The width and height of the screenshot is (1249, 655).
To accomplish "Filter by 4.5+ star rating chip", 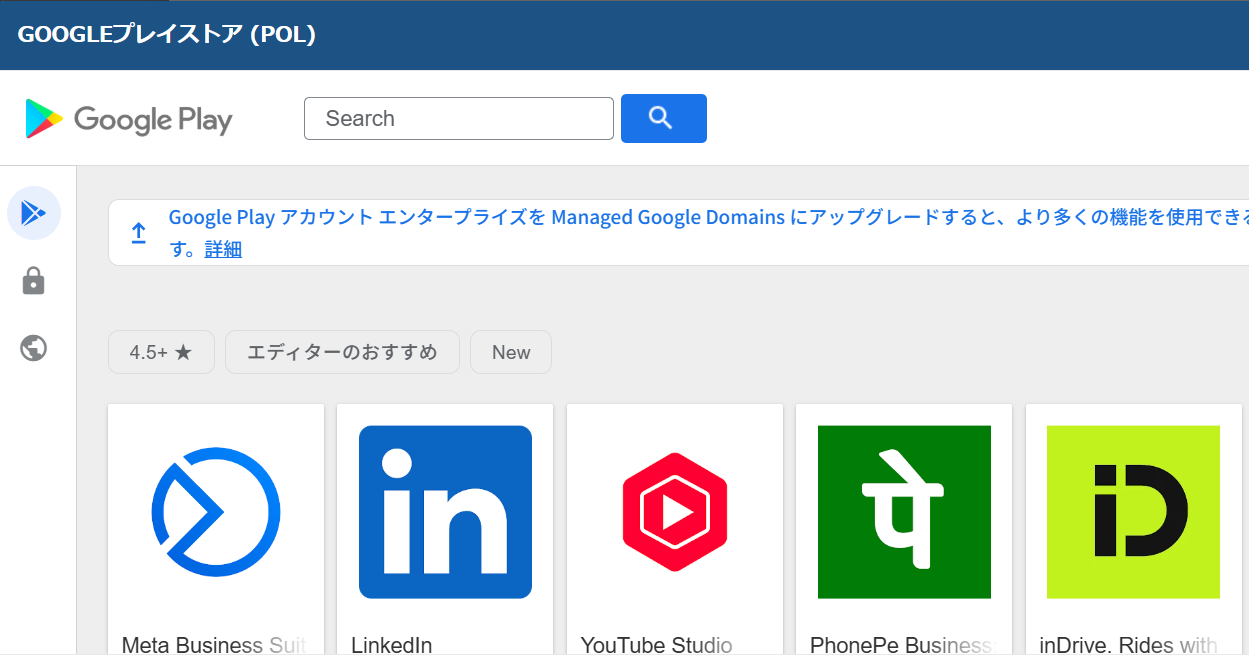I will coord(161,352).
